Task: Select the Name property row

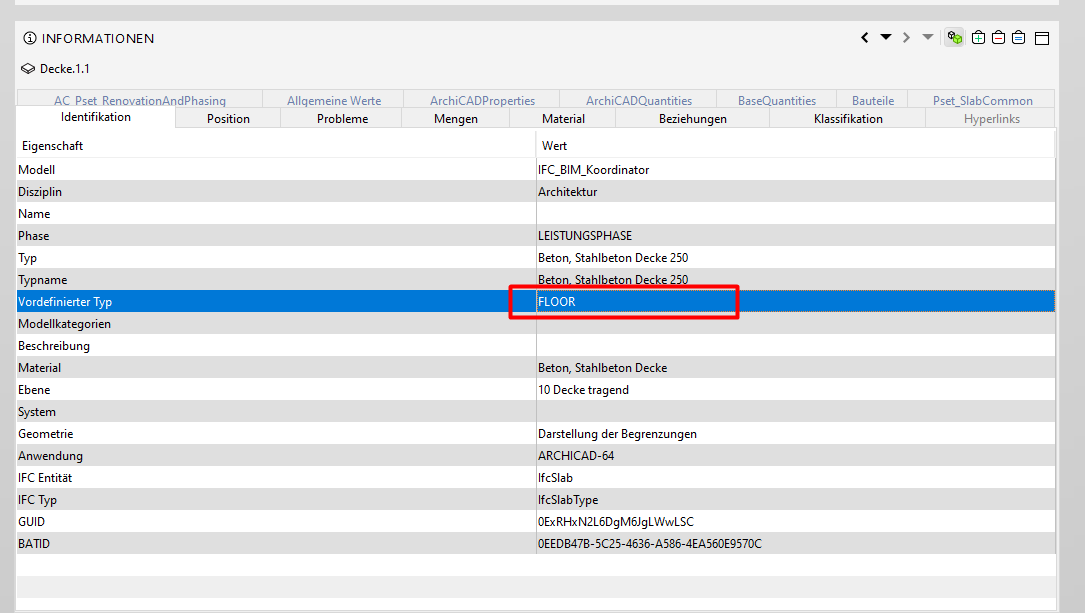Action: (x=536, y=214)
